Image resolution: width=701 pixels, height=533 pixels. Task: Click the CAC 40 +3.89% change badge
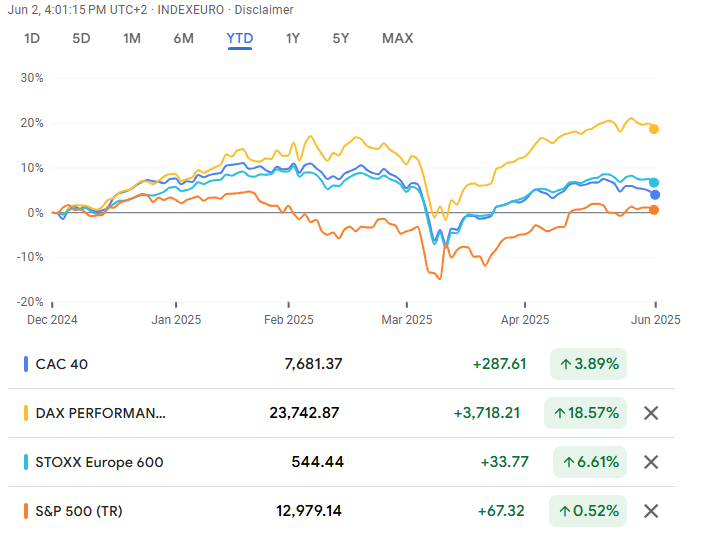pos(589,364)
